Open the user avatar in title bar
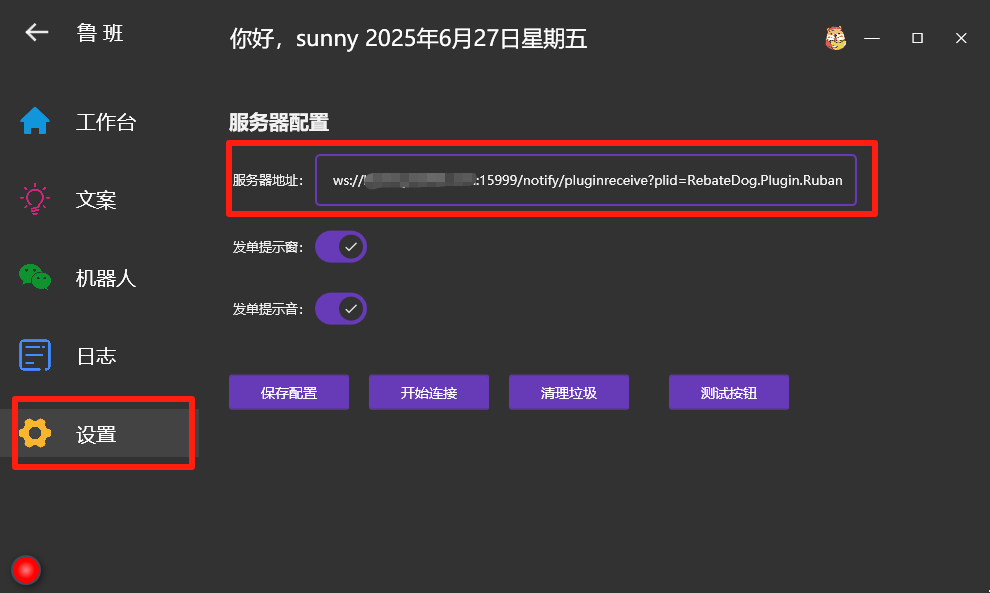Screen dimensions: 990x593 pos(835,38)
